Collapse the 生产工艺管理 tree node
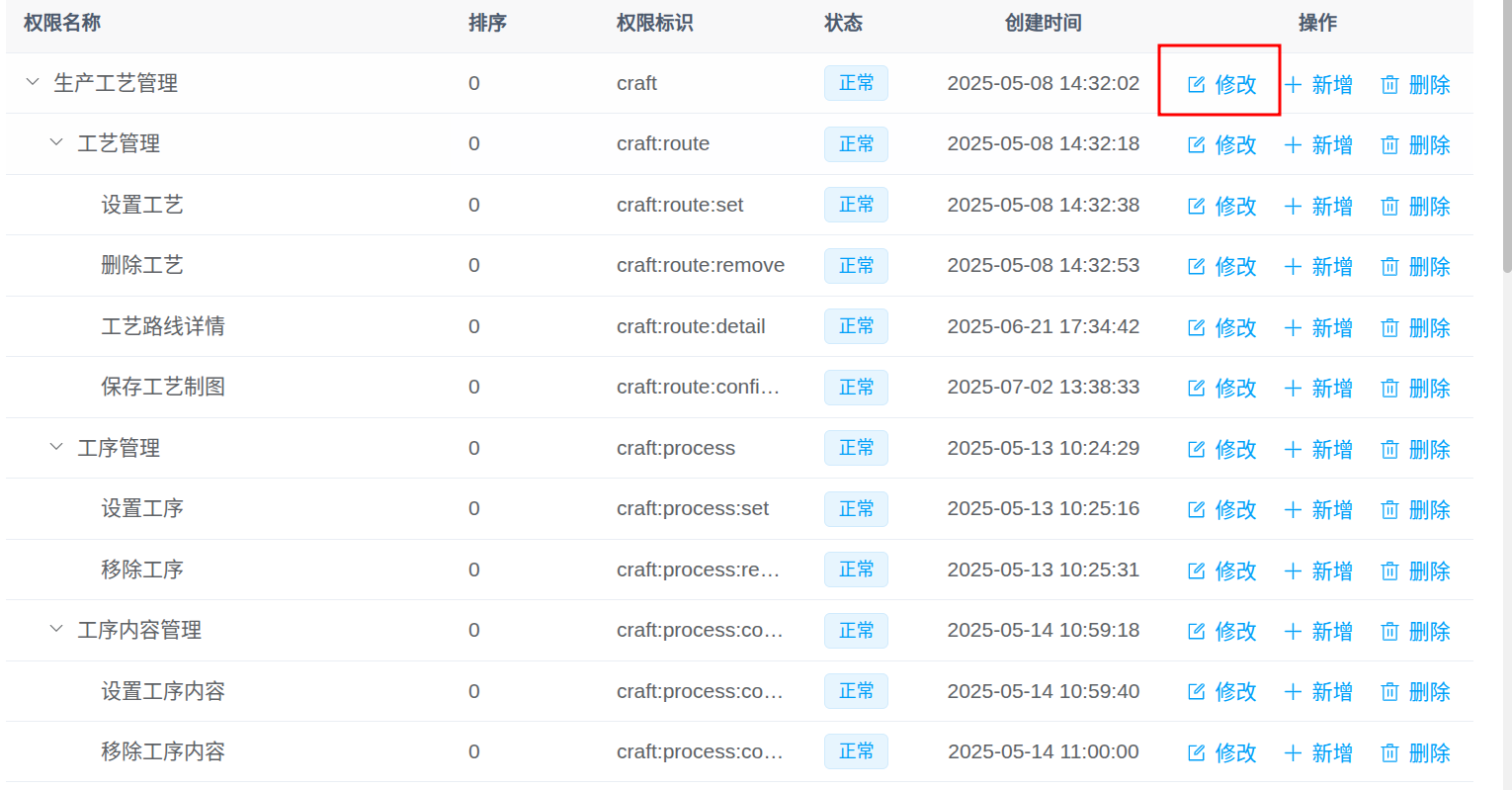This screenshot has width=1512, height=790. point(33,83)
